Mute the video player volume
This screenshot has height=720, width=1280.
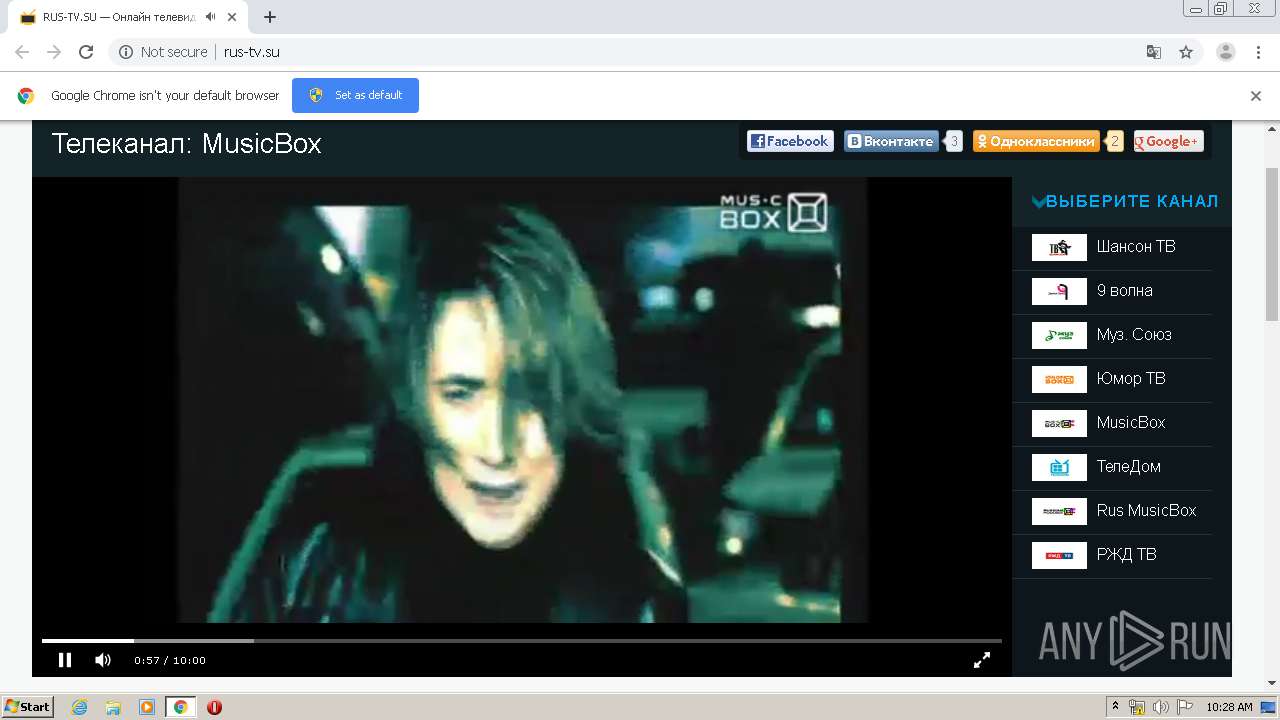pyautogui.click(x=103, y=660)
